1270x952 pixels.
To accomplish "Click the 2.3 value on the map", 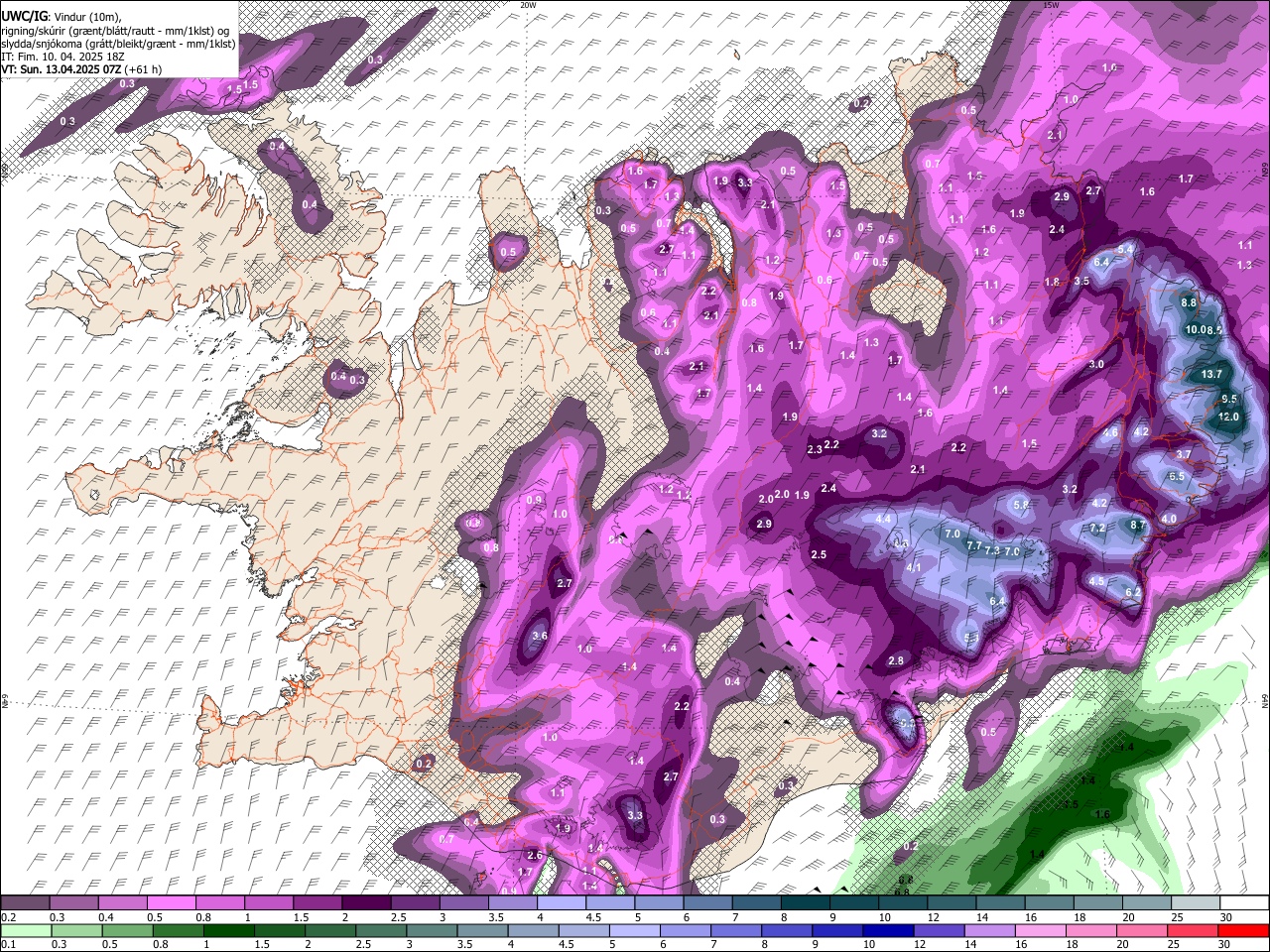I will (815, 450).
